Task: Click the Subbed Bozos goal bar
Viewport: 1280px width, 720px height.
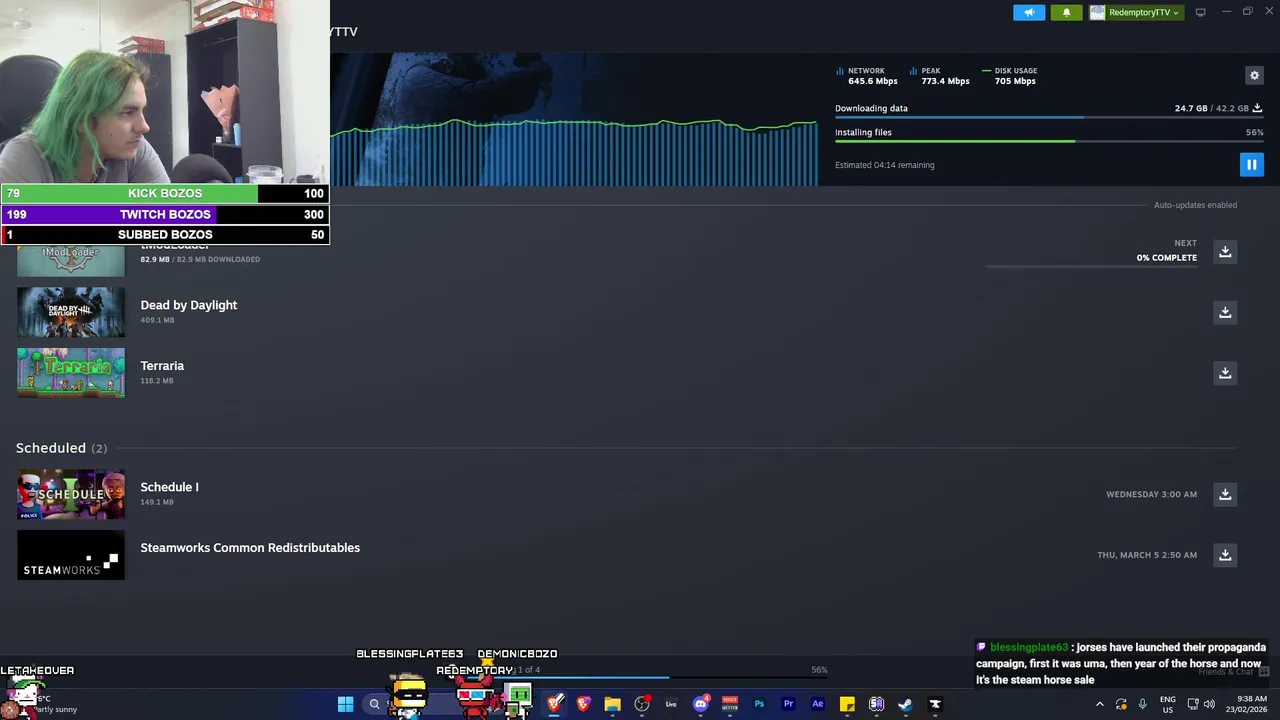Action: [x=165, y=235]
